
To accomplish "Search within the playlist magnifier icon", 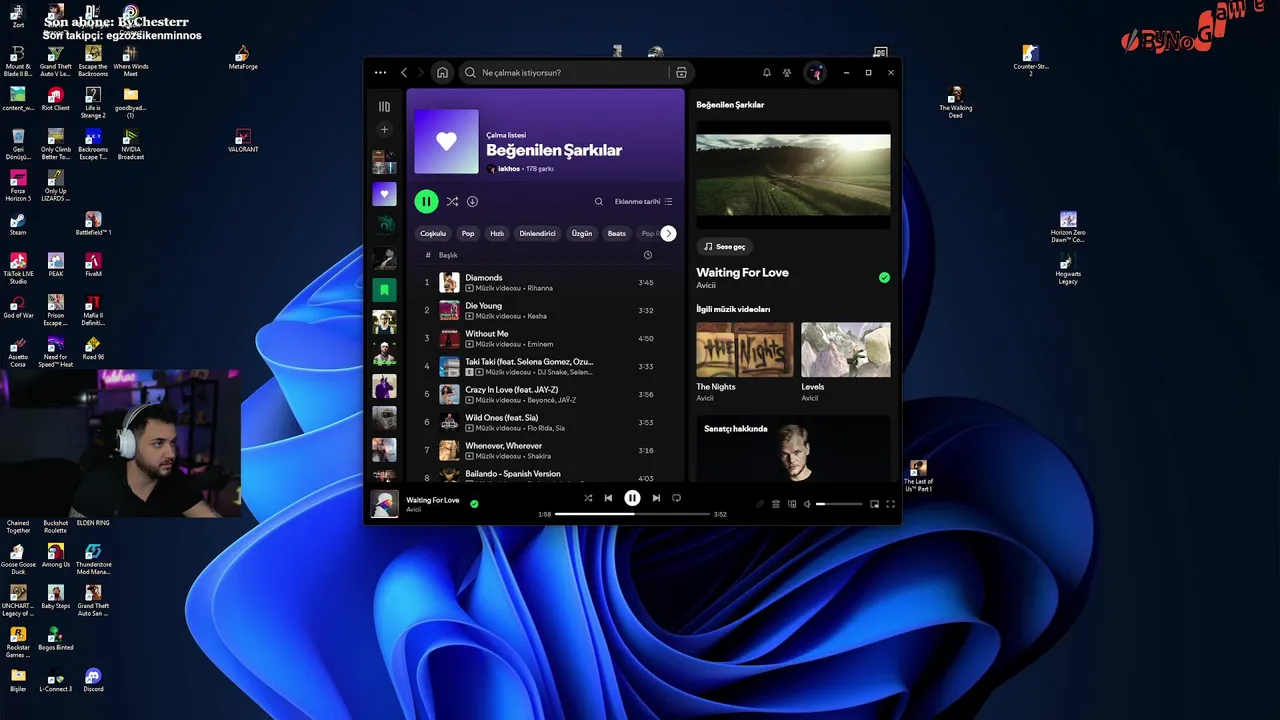I will [599, 201].
